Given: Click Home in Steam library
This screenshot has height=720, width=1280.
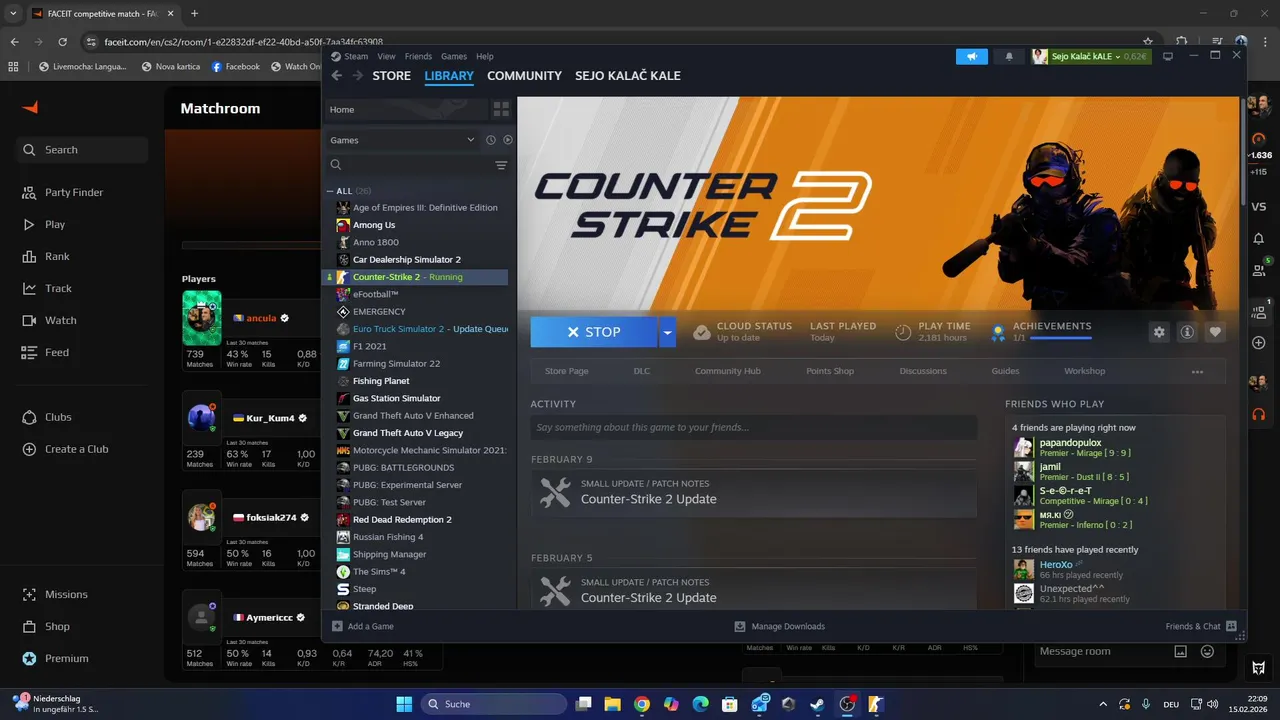Looking at the screenshot, I should [x=405, y=109].
